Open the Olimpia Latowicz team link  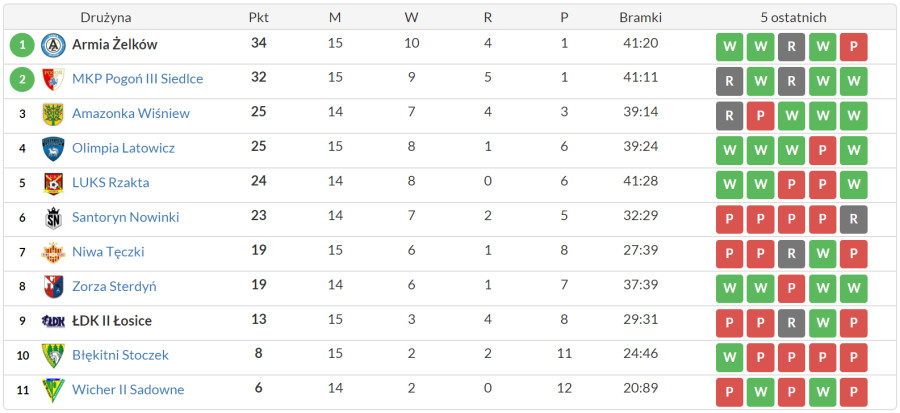coord(123,148)
